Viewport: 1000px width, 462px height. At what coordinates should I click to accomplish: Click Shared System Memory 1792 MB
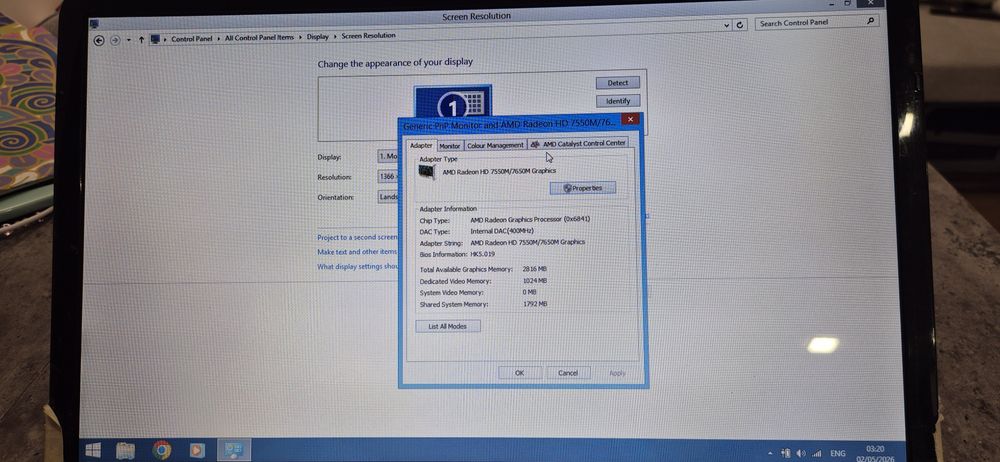pyautogui.click(x=535, y=304)
